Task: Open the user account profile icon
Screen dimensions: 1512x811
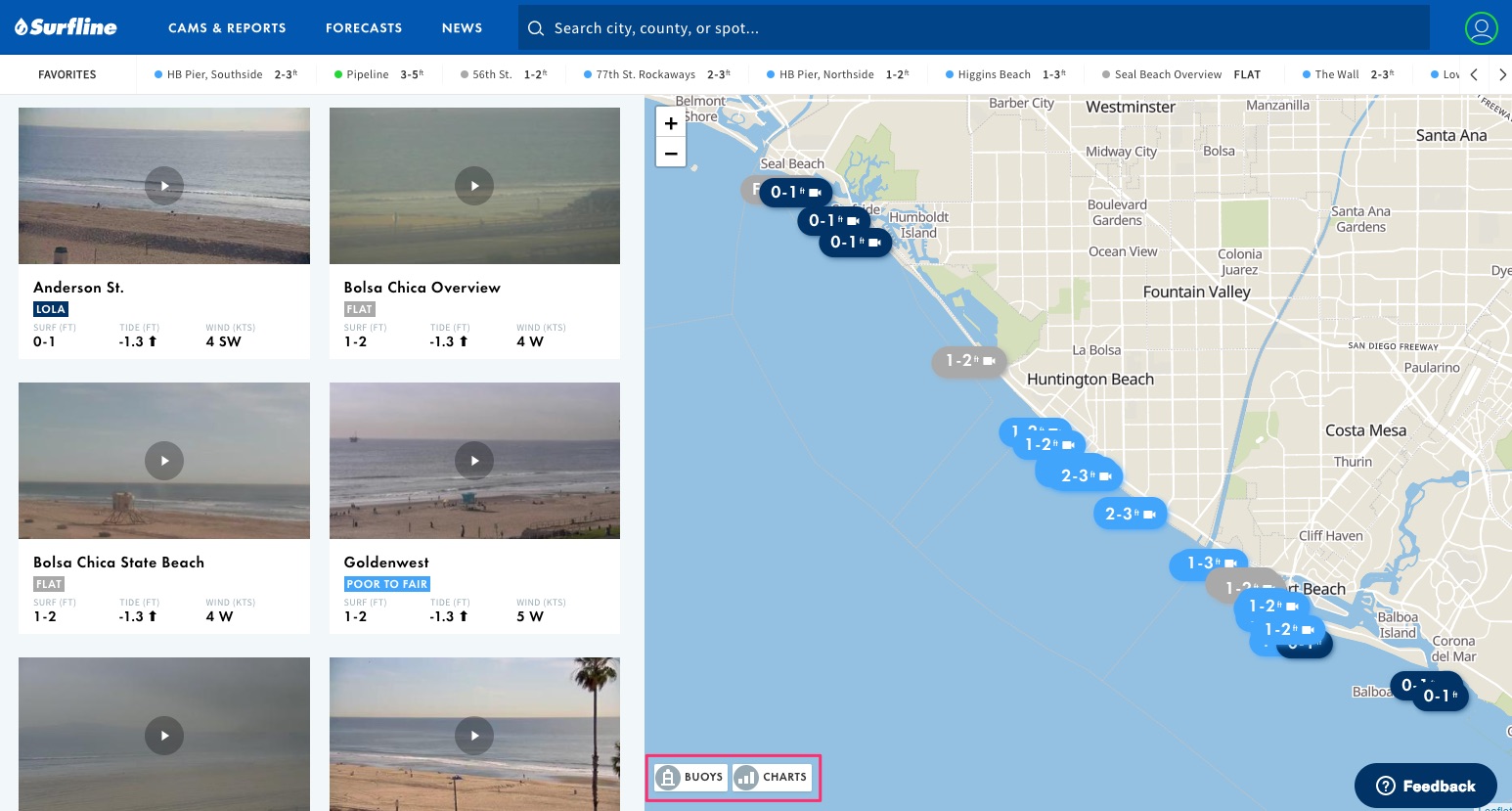Action: click(1481, 28)
